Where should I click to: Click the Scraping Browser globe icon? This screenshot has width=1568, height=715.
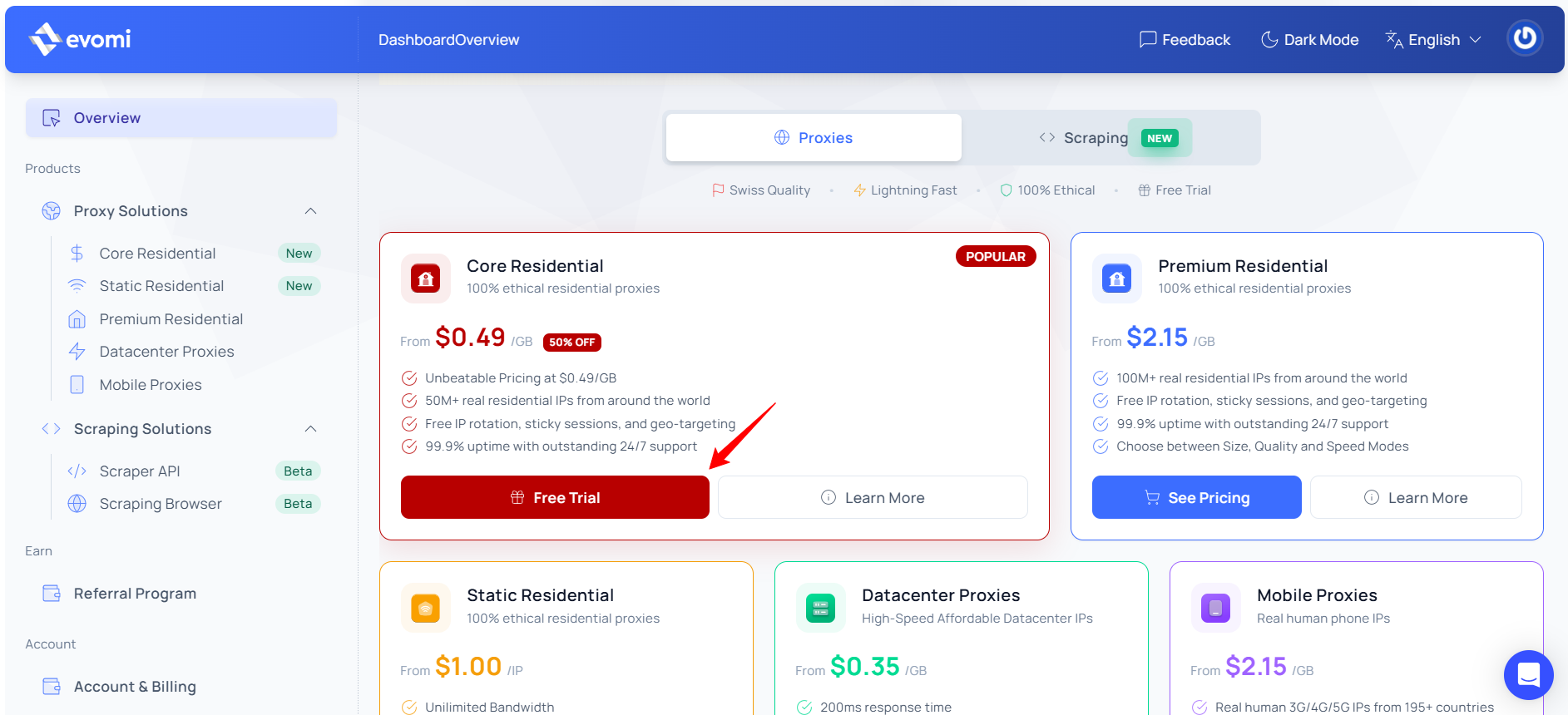click(x=77, y=504)
